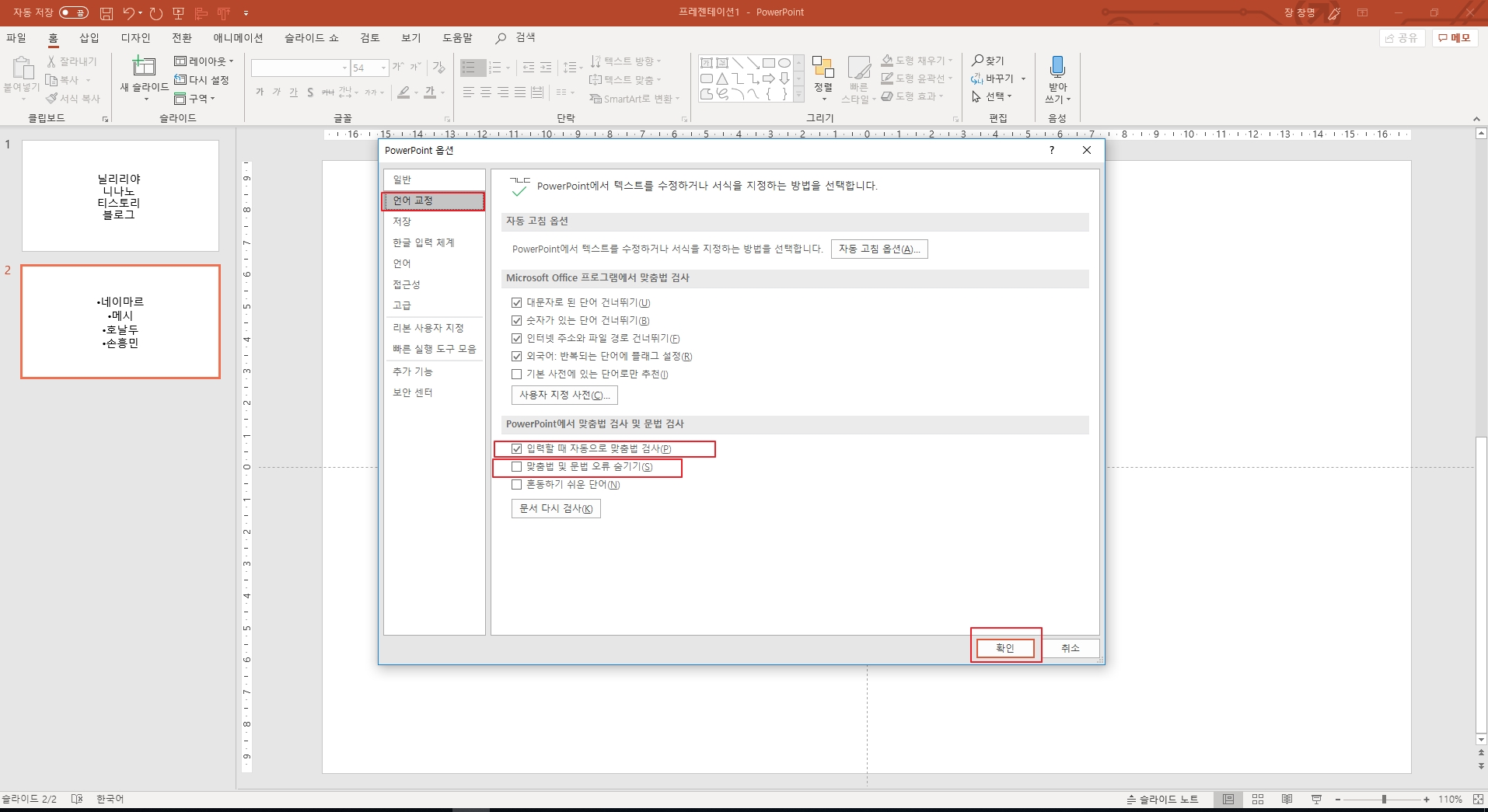Switch to the Insert (삽입) tab
Viewport: 1488px width, 812px height.
(x=89, y=38)
